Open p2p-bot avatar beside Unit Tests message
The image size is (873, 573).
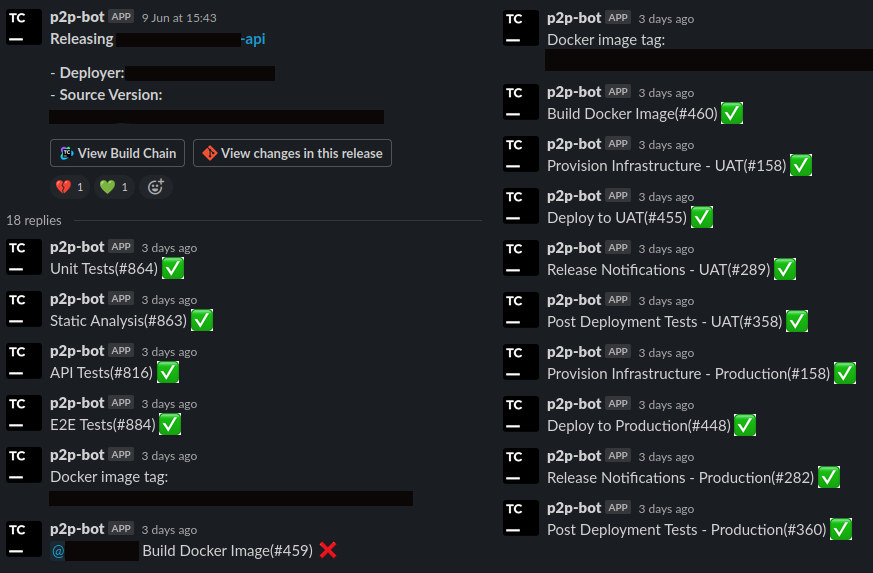click(x=24, y=257)
